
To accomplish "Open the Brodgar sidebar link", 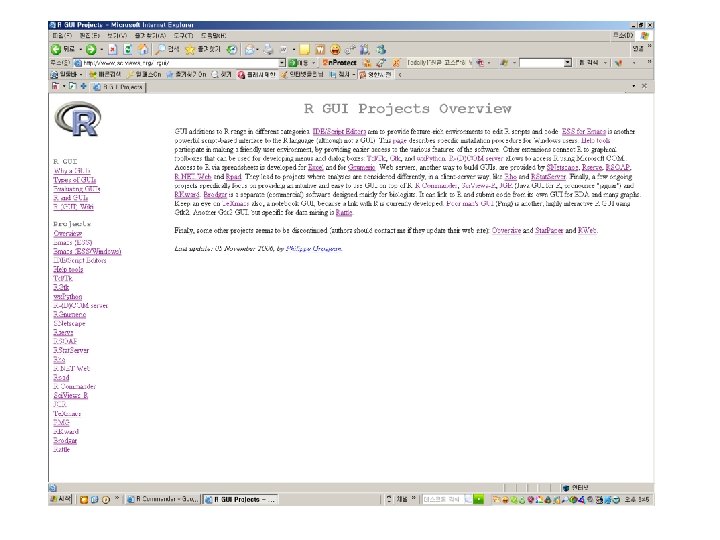I will pos(65,440).
